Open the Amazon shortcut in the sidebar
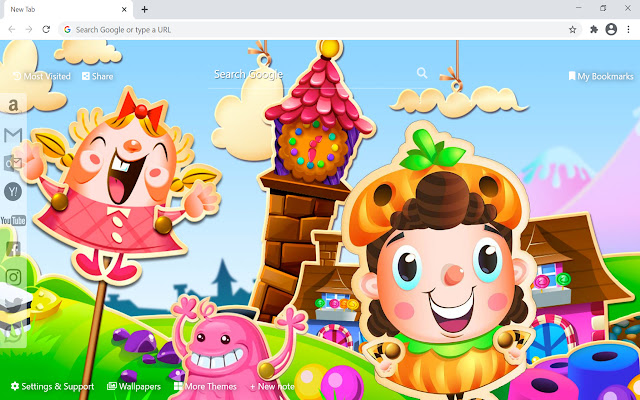The width and height of the screenshot is (640, 400). click(x=13, y=106)
